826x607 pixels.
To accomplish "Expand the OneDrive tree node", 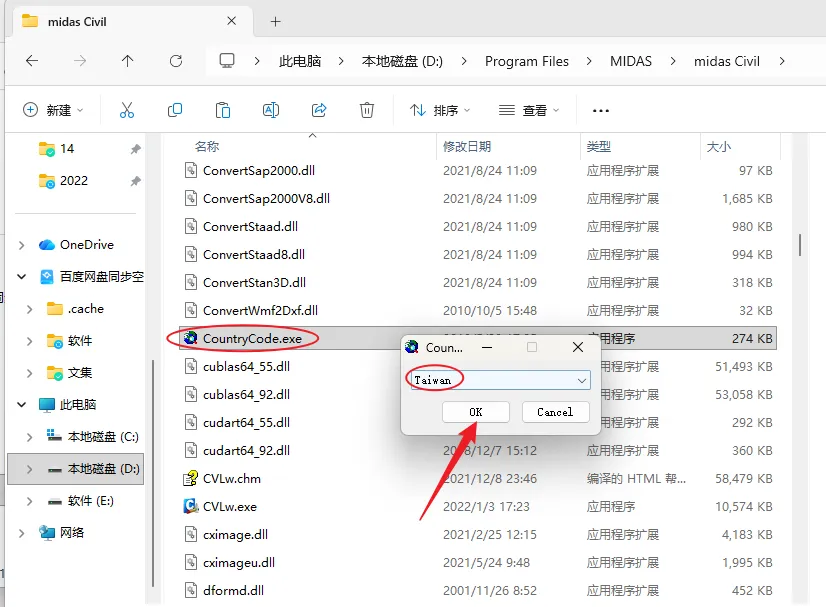I will click(22, 245).
